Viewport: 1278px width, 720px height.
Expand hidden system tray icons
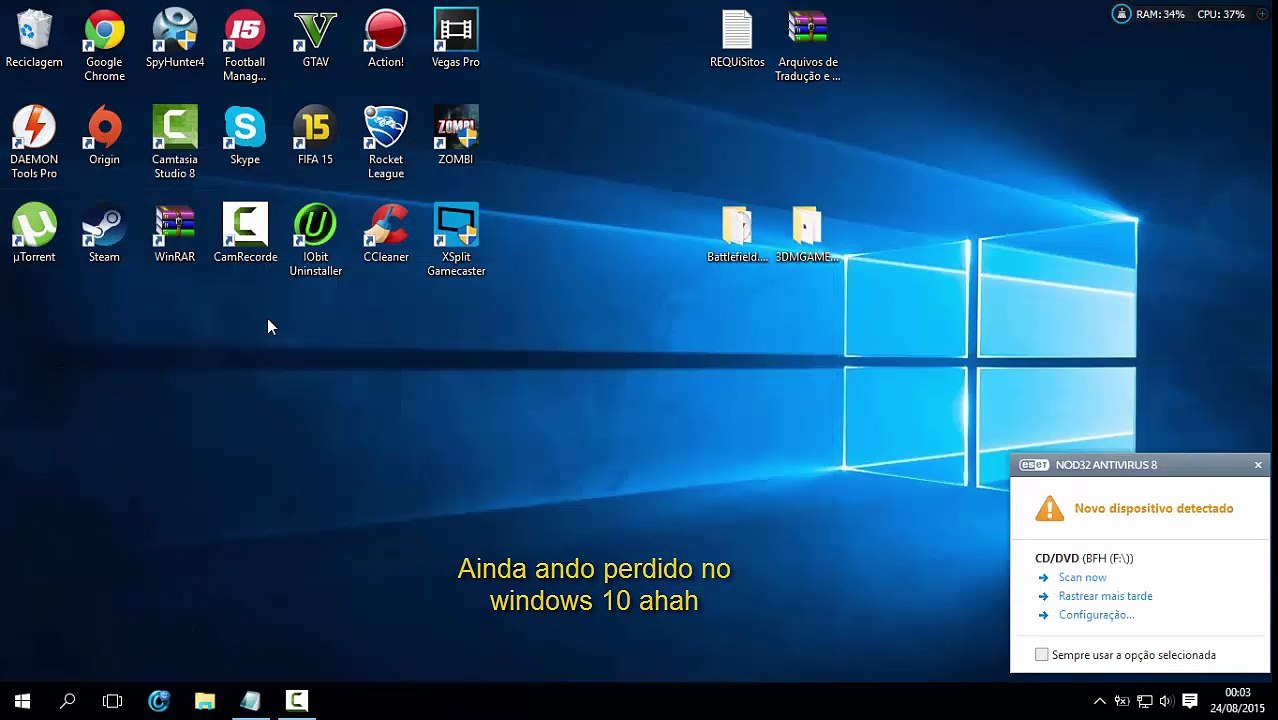[x=1099, y=701]
